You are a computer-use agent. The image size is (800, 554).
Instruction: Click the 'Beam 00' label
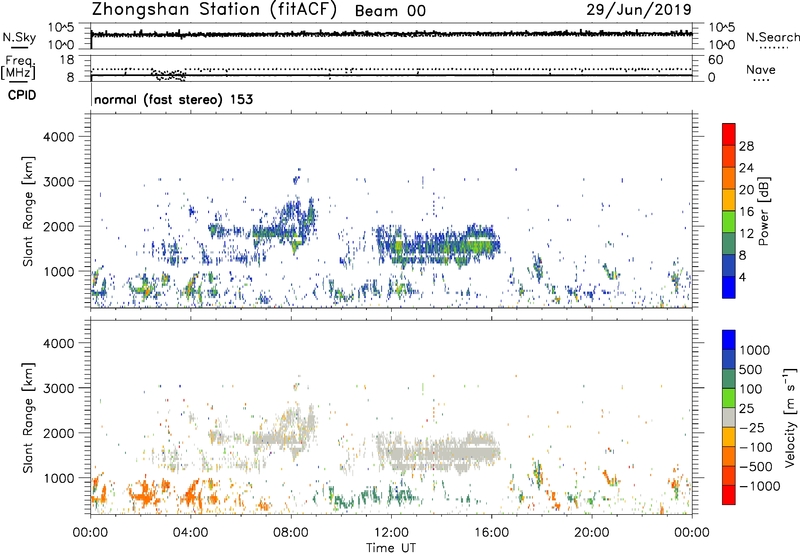pos(390,11)
